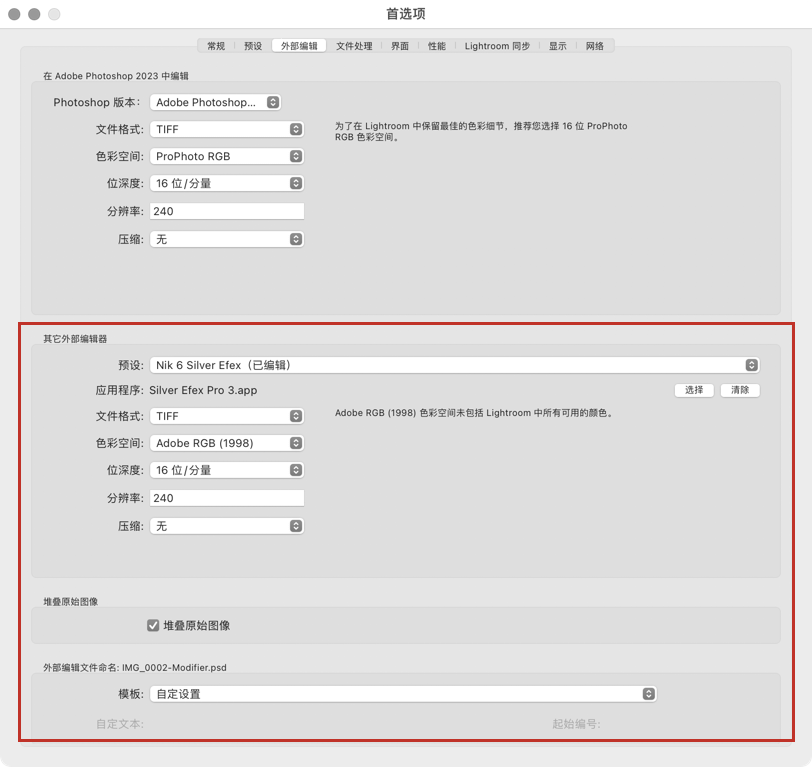Open the 预设 preferences tab
Screen dimensions: 812x767
click(x=253, y=46)
